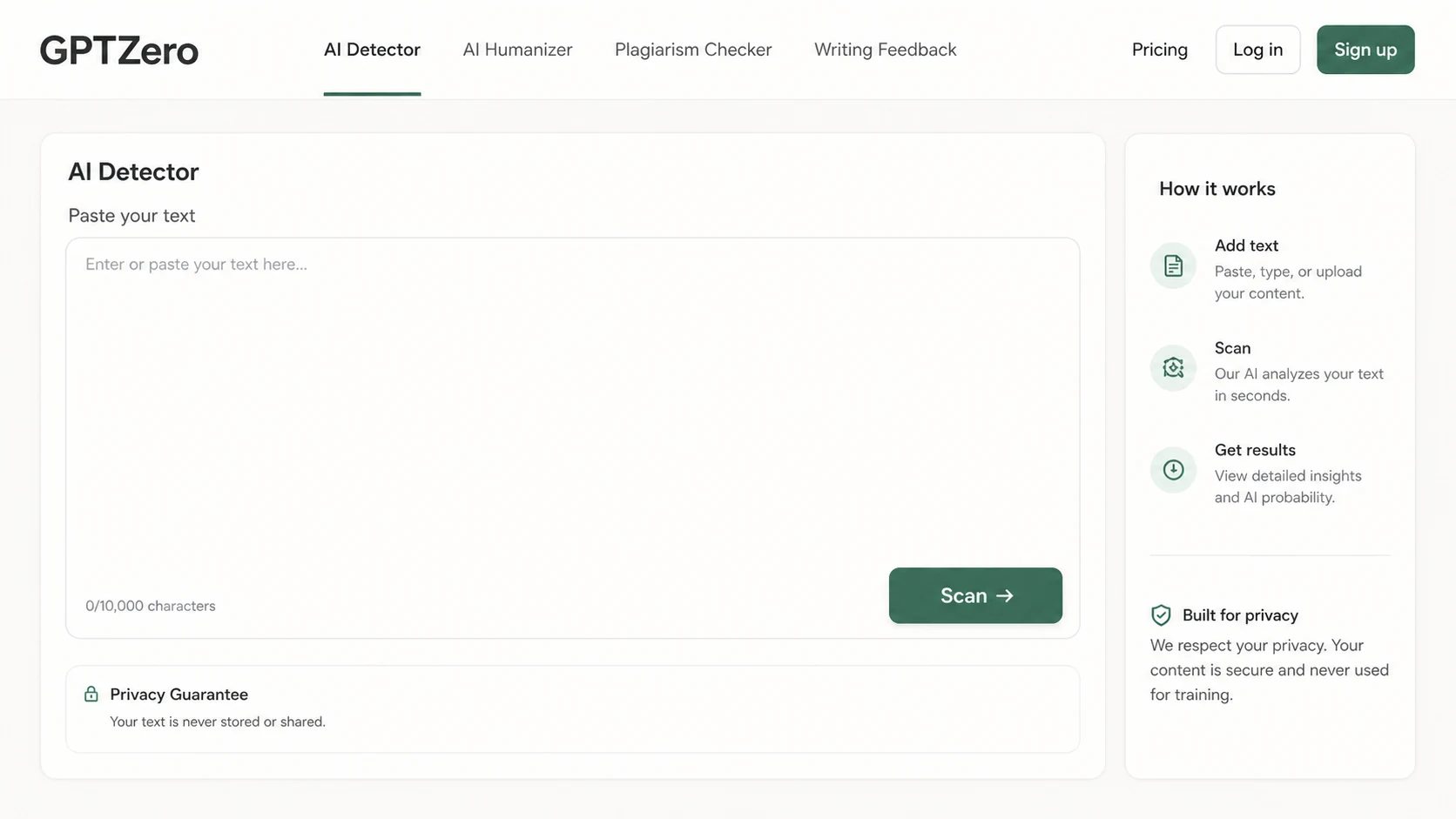Switch to the AI Humanizer tab
The width and height of the screenshot is (1456, 819).
pyautogui.click(x=517, y=50)
